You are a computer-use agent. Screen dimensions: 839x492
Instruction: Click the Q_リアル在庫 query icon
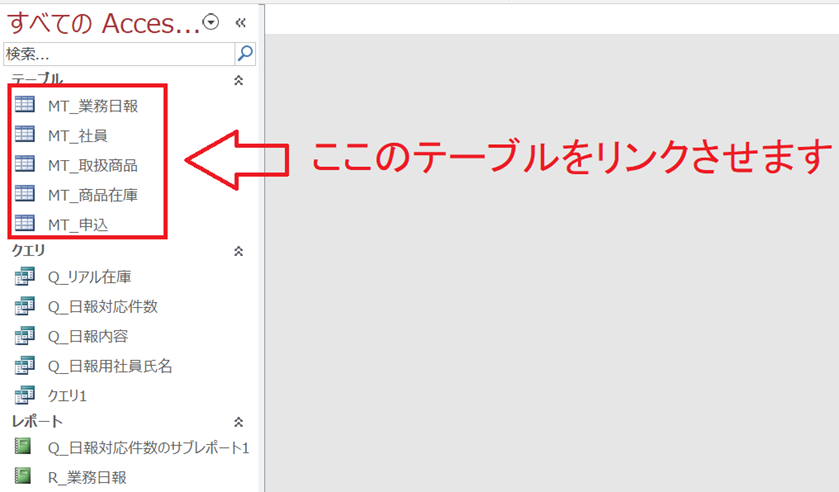click(x=25, y=277)
